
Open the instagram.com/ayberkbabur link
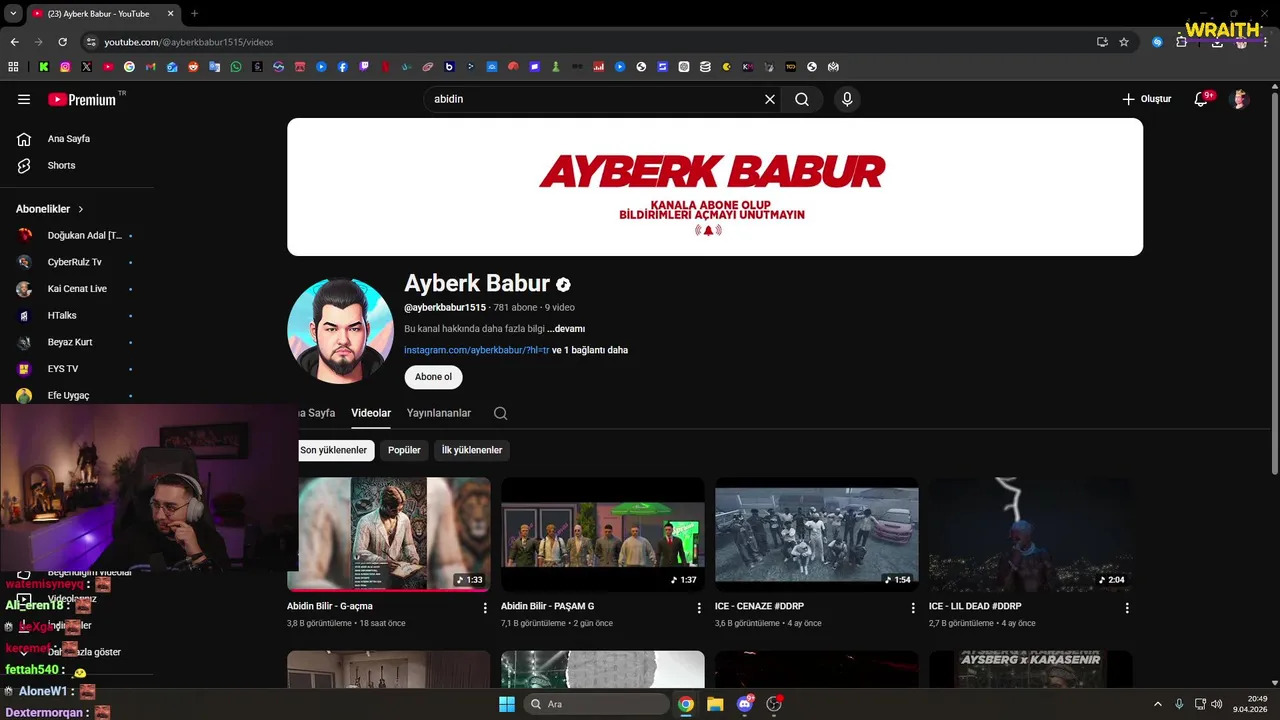[477, 350]
